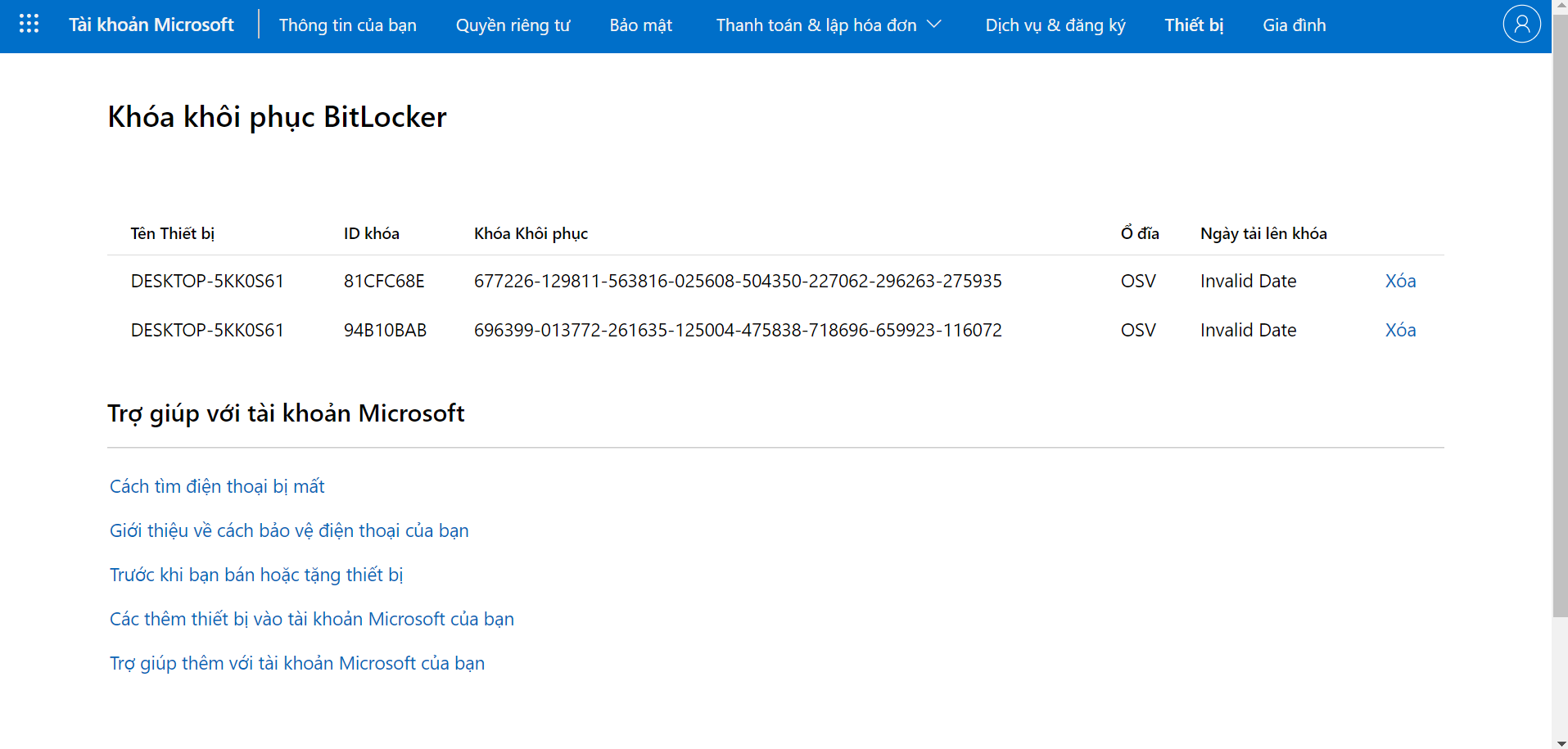Image resolution: width=1568 pixels, height=749 pixels.
Task: Click Khóa Khôi phục column header
Action: tap(531, 233)
